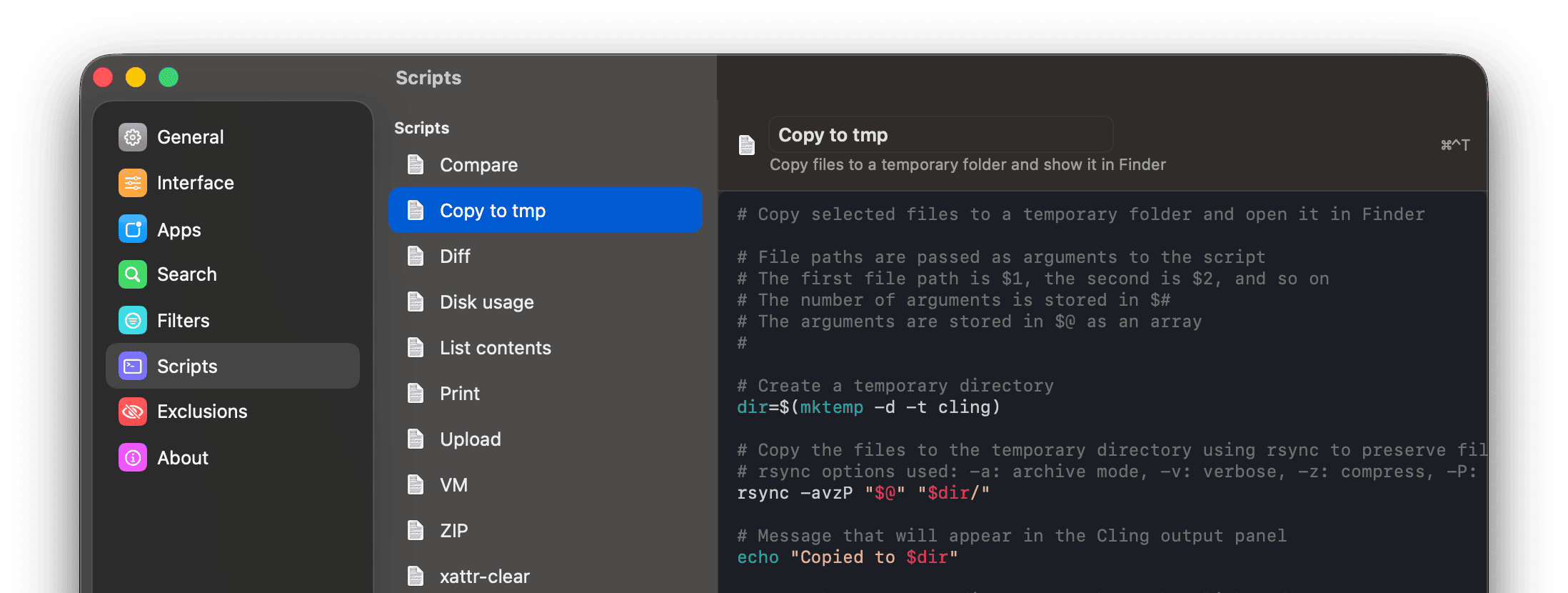Viewport: 1568px width, 593px height.
Task: Switch to the Search settings tab
Action: click(x=233, y=274)
